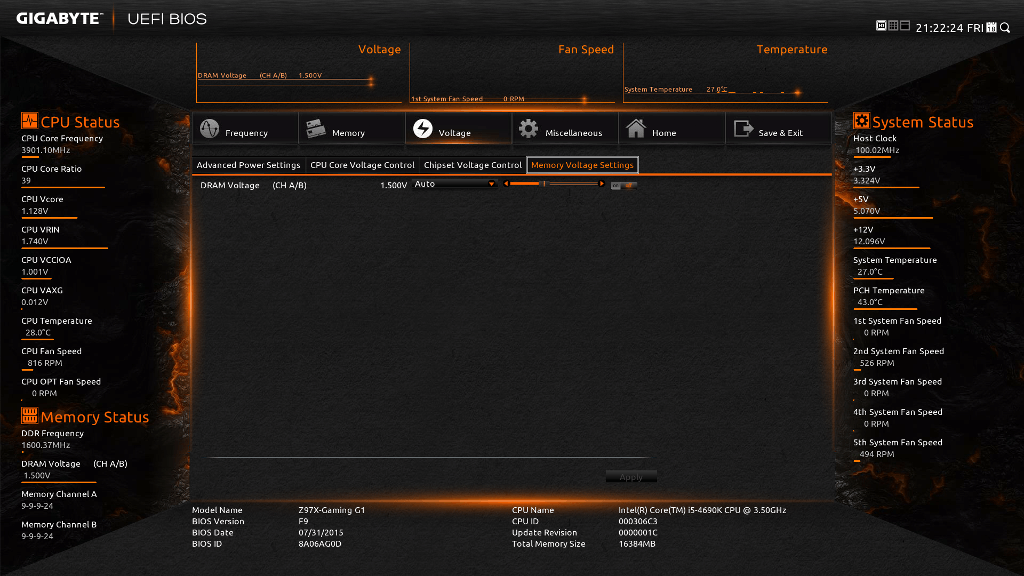This screenshot has width=1024, height=576.
Task: Click the DRAM Voltage slider handle
Action: [543, 184]
